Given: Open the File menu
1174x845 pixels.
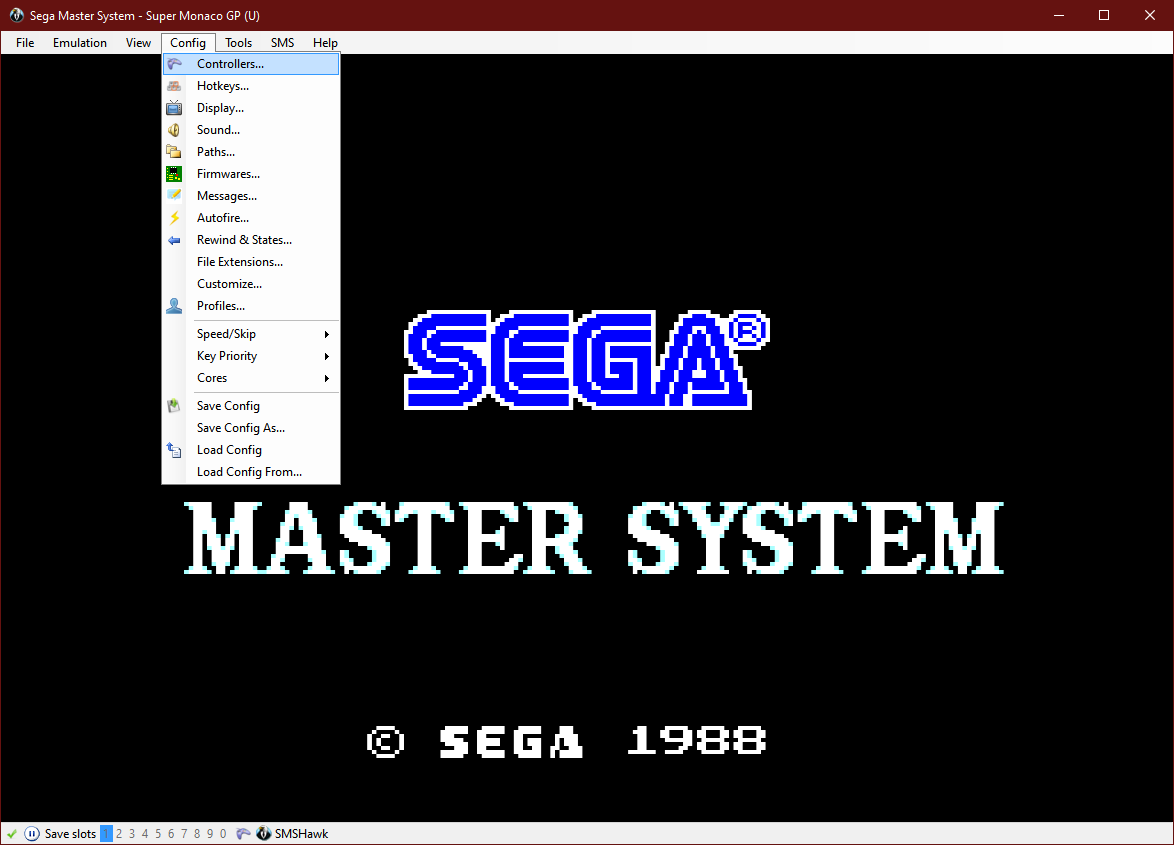Looking at the screenshot, I should [25, 43].
